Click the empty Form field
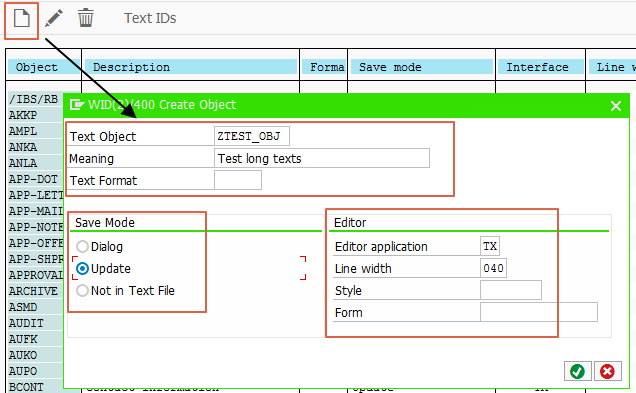 click(x=539, y=312)
